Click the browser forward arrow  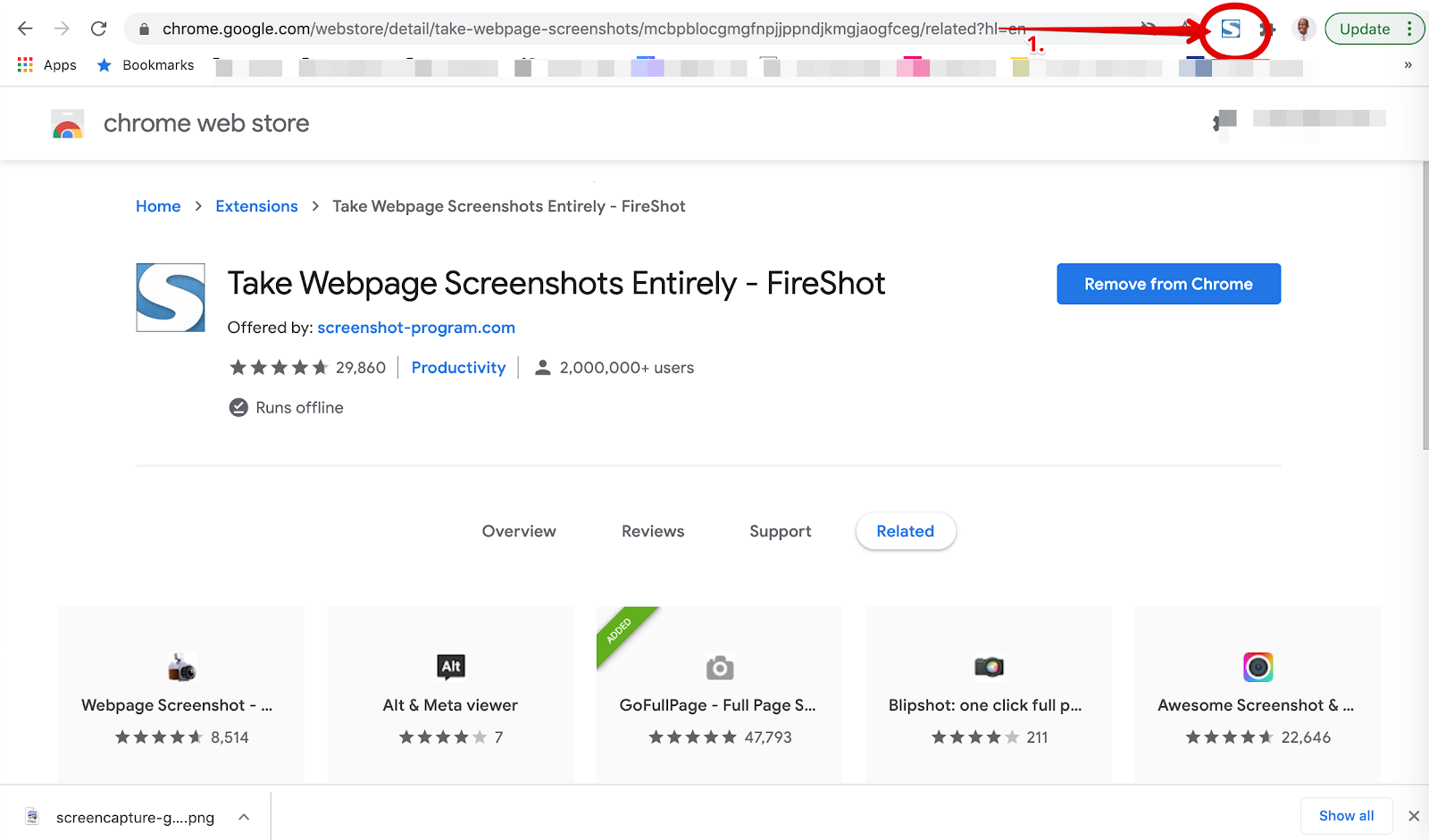pos(62,29)
